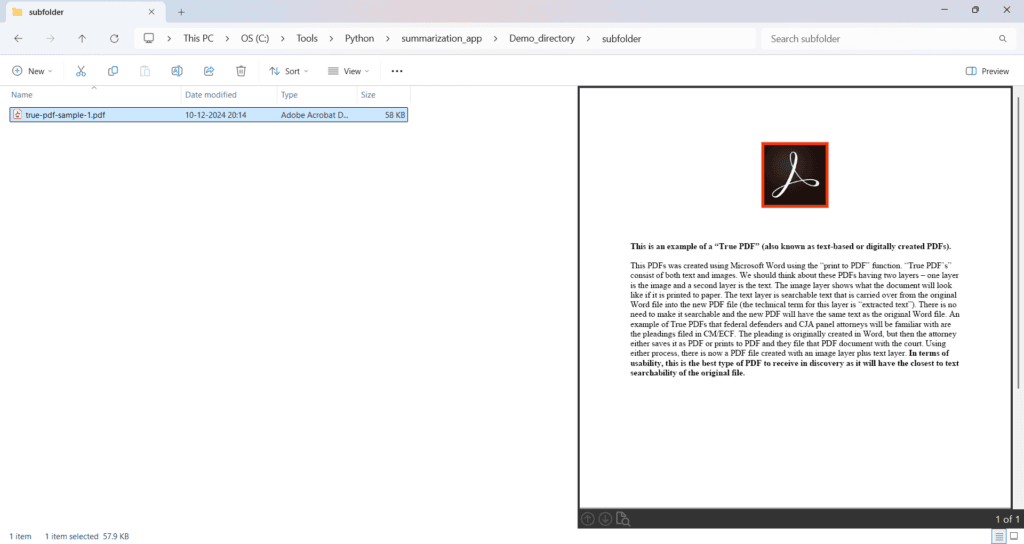Click the subfolder breadcrumb
The image size is (1024, 544).
coord(621,39)
